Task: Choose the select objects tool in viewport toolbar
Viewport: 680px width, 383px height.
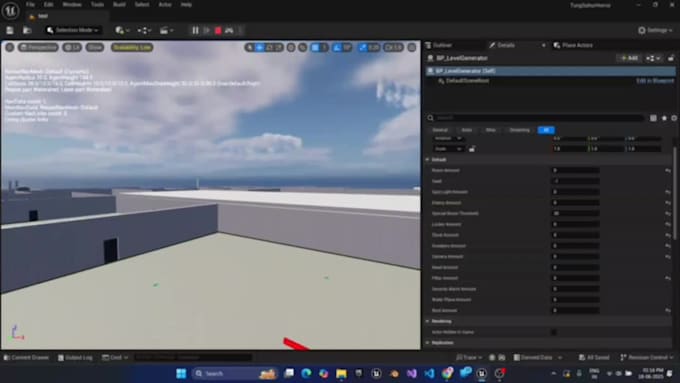Action: [x=250, y=47]
